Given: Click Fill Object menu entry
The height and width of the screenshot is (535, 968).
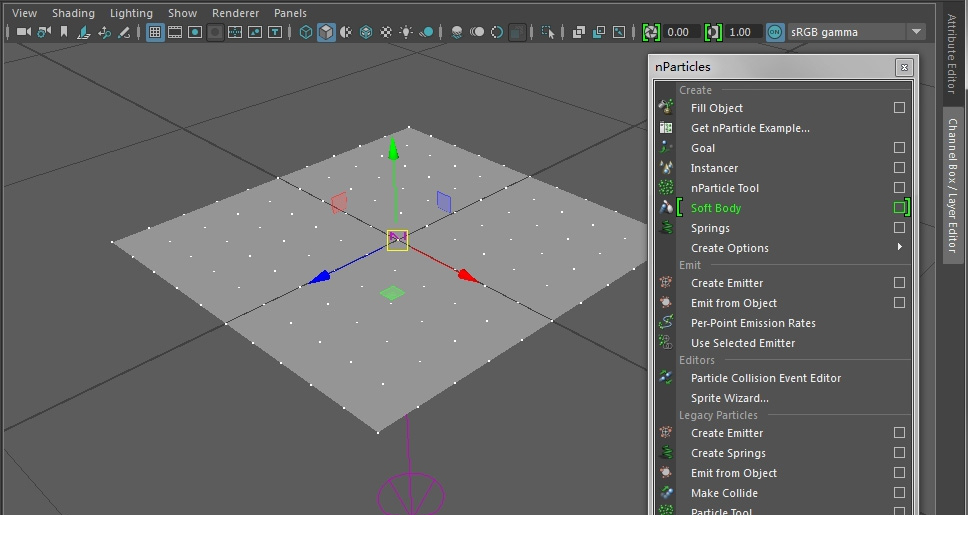Looking at the screenshot, I should tap(717, 108).
